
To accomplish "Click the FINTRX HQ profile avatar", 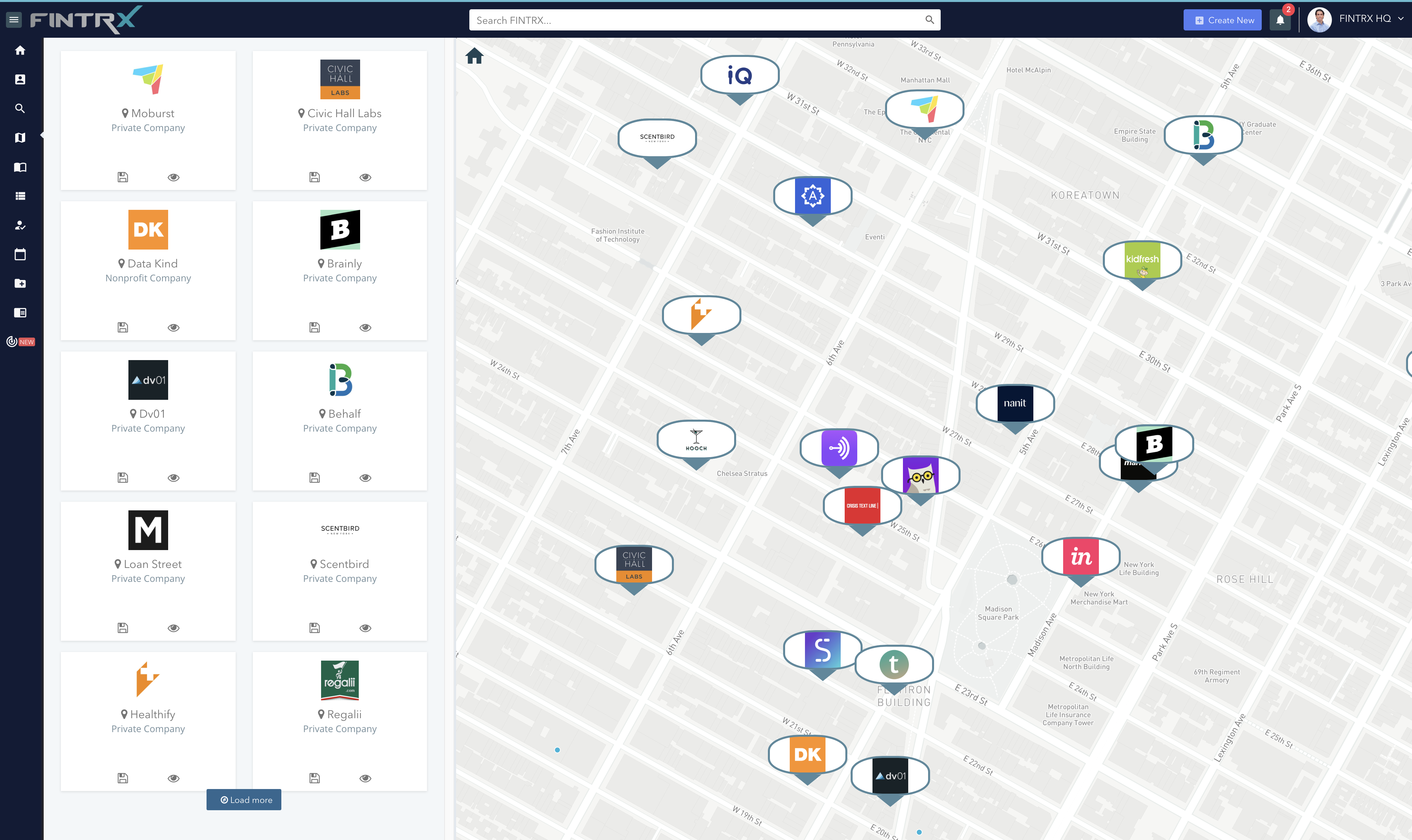I will (1319, 20).
